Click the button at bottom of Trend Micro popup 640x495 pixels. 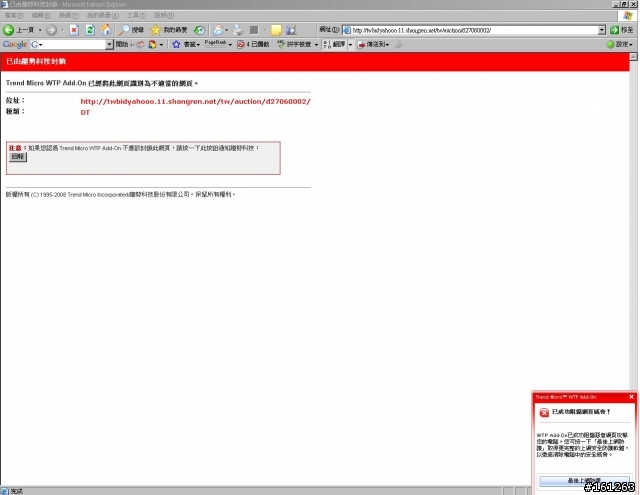pos(584,481)
